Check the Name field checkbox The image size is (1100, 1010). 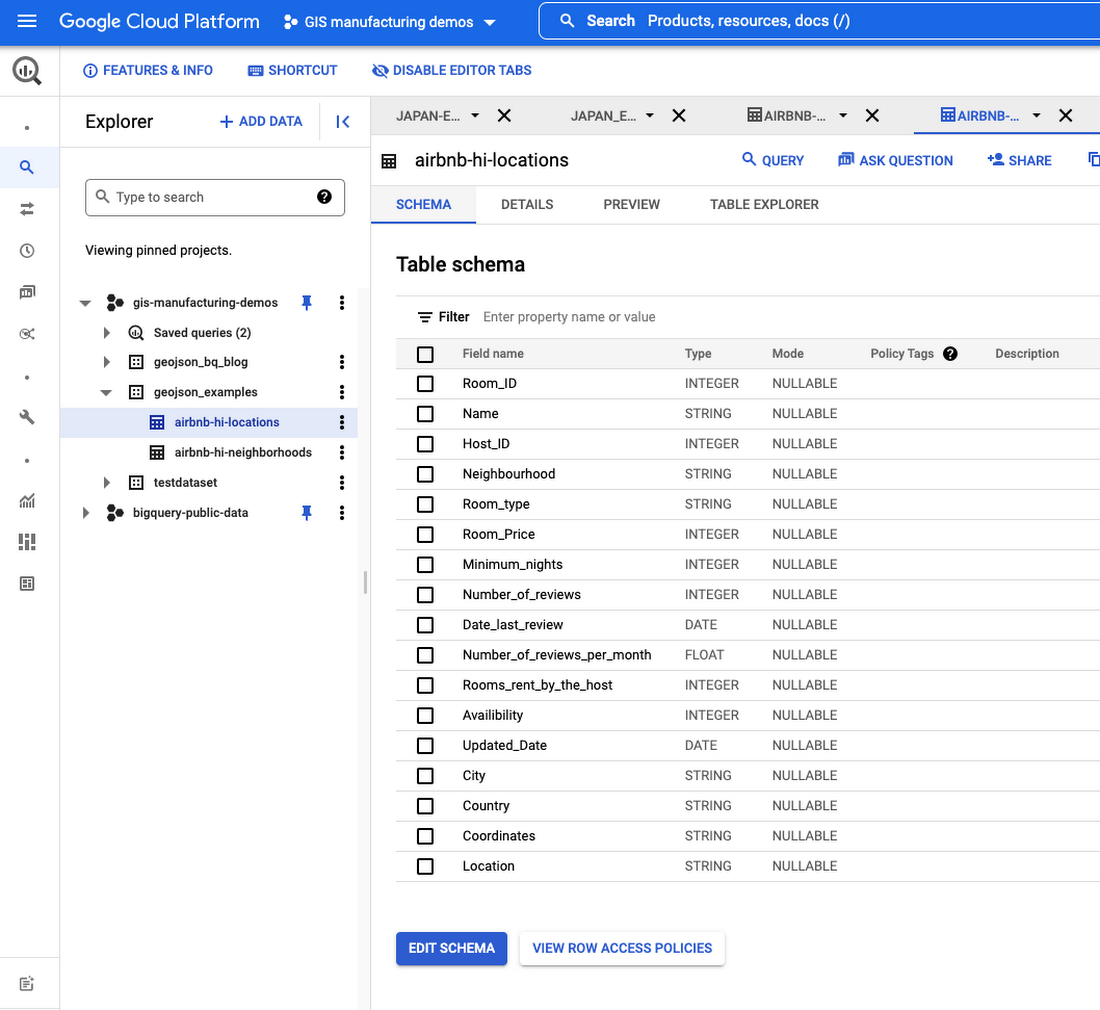[x=425, y=414]
